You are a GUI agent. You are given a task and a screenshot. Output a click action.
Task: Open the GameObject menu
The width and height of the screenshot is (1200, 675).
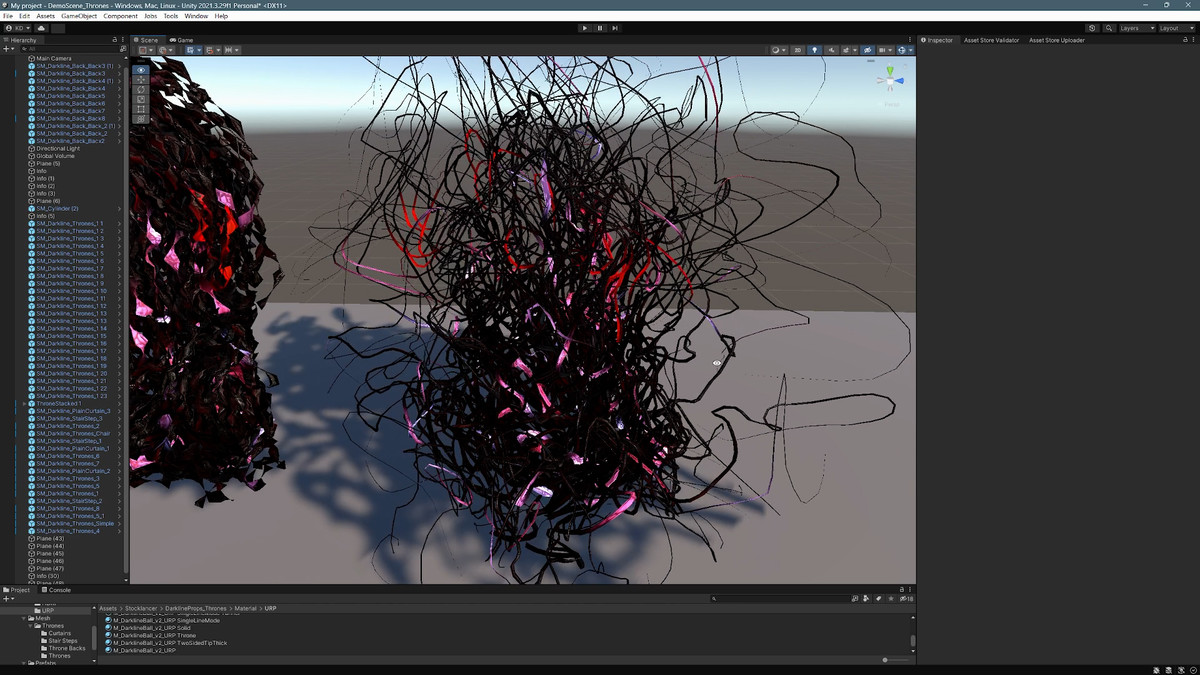coord(78,16)
